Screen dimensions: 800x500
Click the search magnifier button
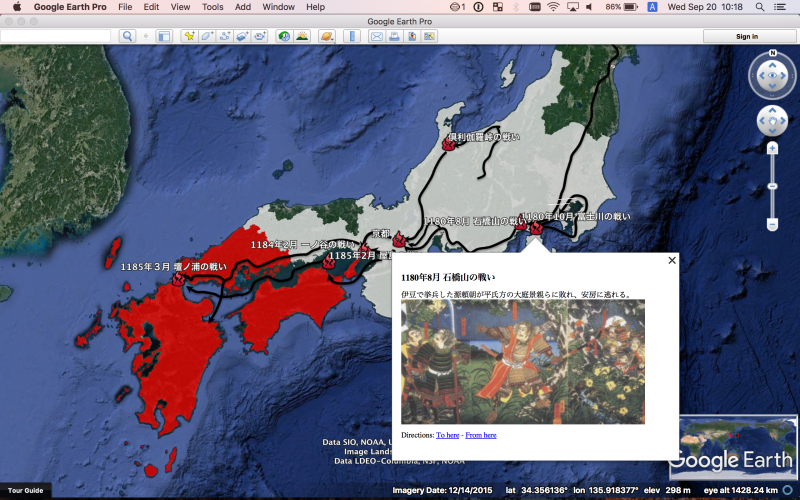pyautogui.click(x=127, y=37)
